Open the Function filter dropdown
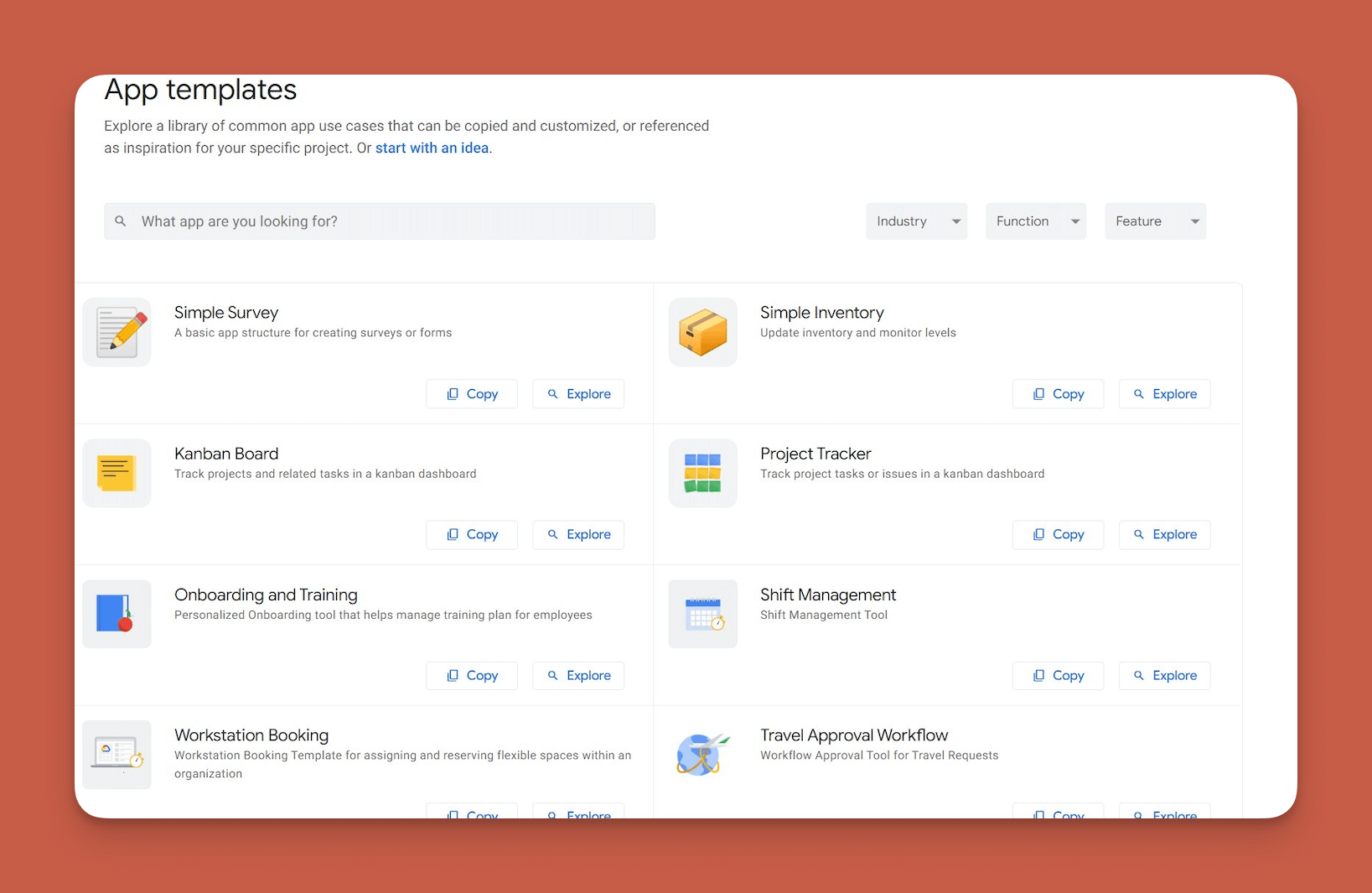The image size is (1372, 893). [x=1036, y=221]
